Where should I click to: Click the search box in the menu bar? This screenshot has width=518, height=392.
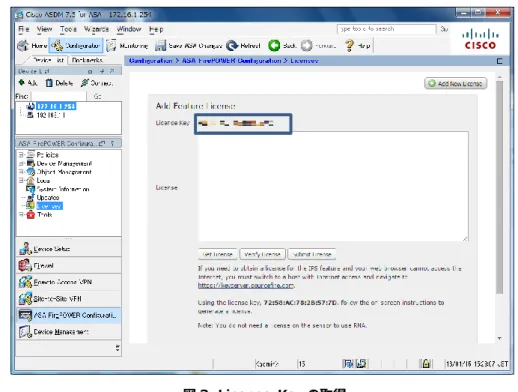(x=386, y=29)
